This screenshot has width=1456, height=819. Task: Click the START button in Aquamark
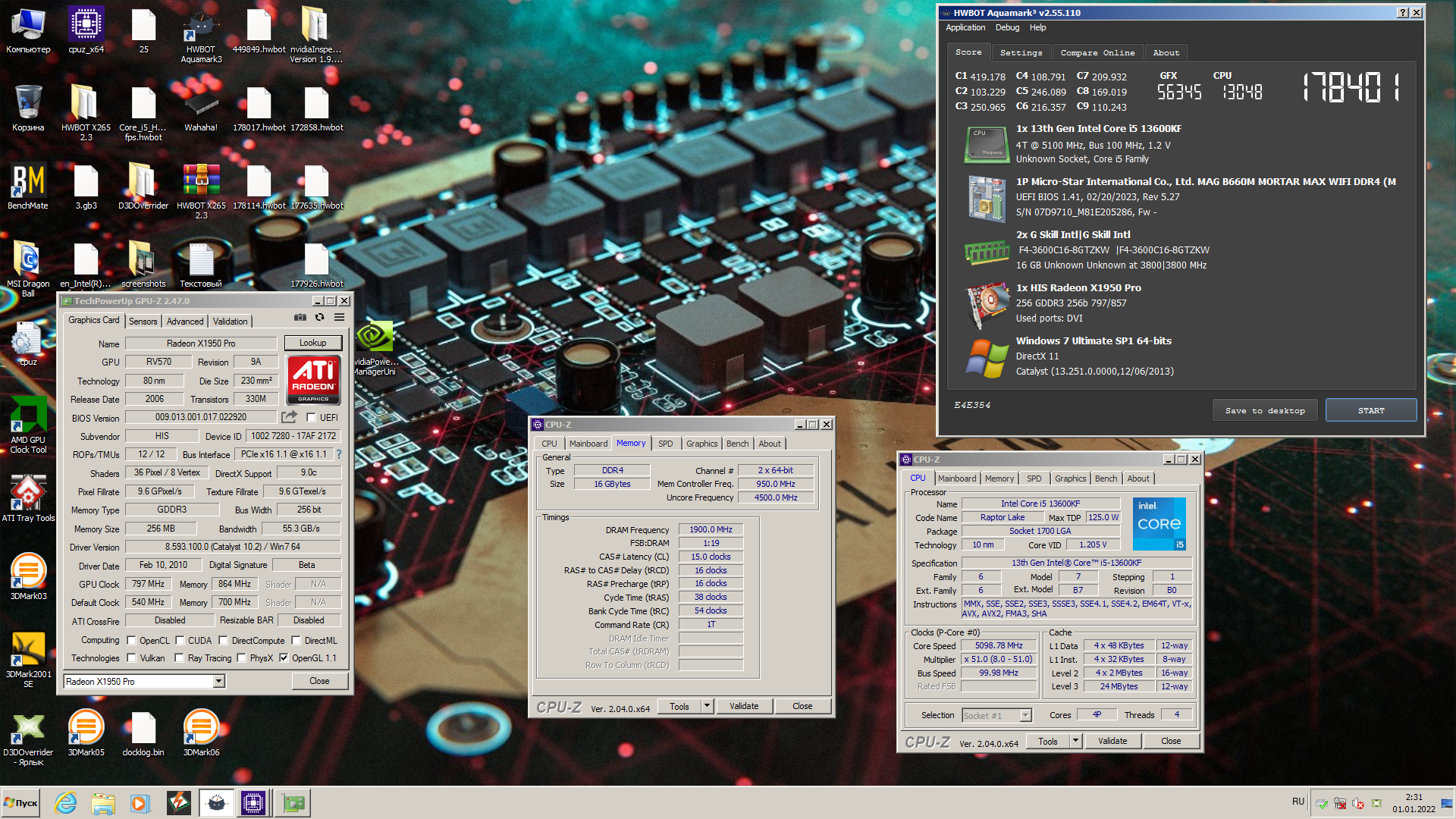(x=1371, y=410)
